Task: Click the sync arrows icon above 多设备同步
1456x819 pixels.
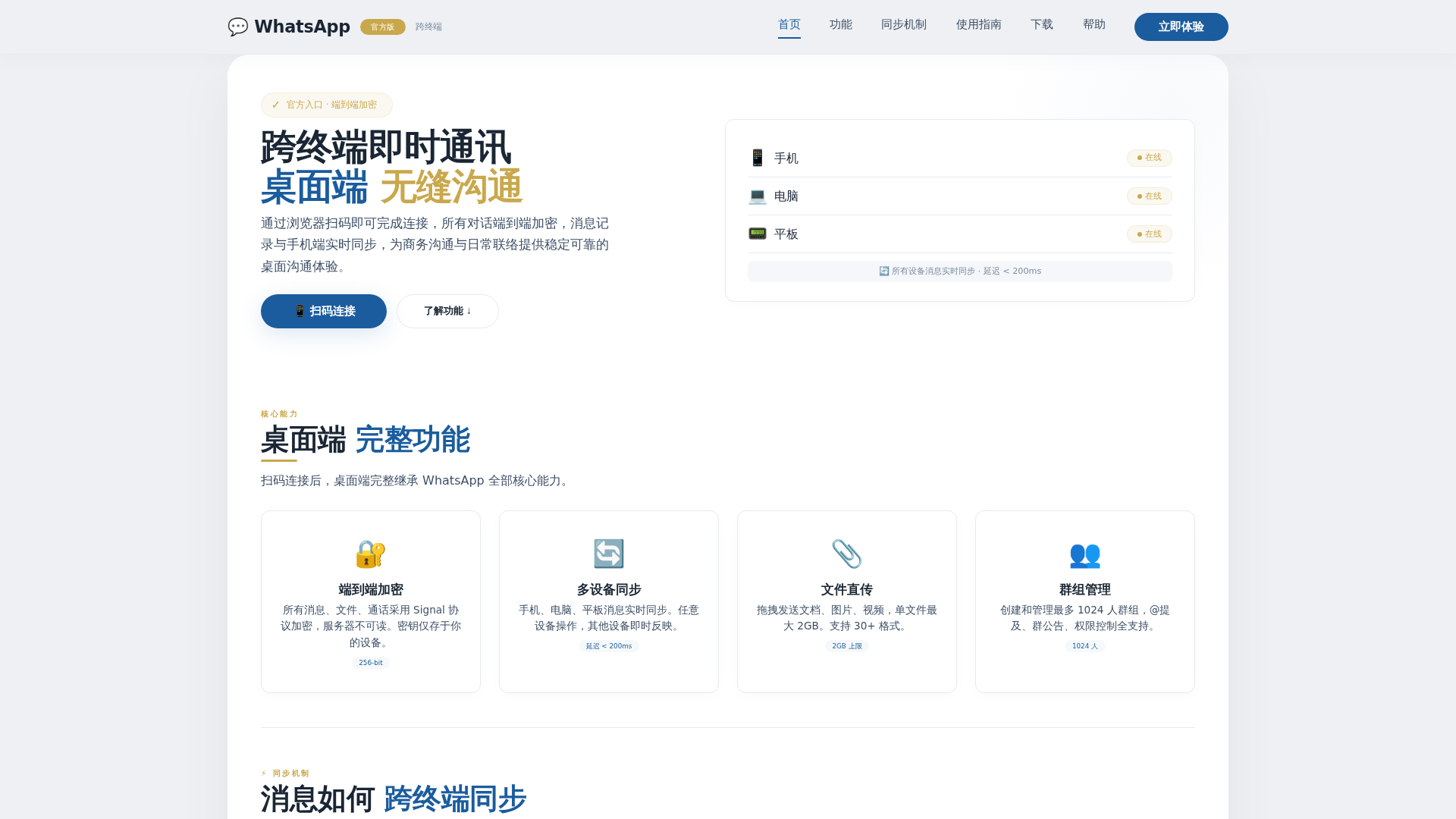Action: click(x=609, y=554)
